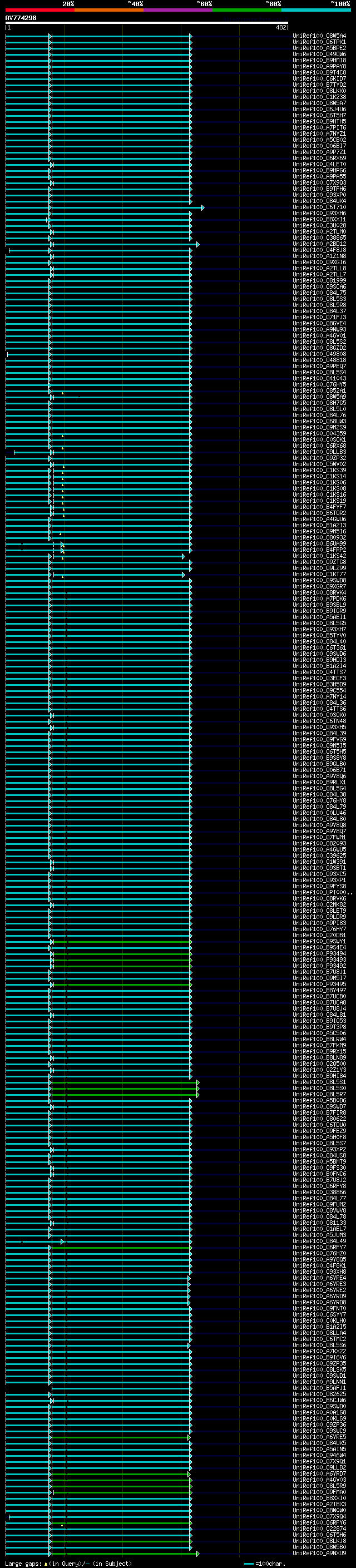Select label UniRef100_Q9FNT0
356x1568 pixels.
pos(319,1309)
